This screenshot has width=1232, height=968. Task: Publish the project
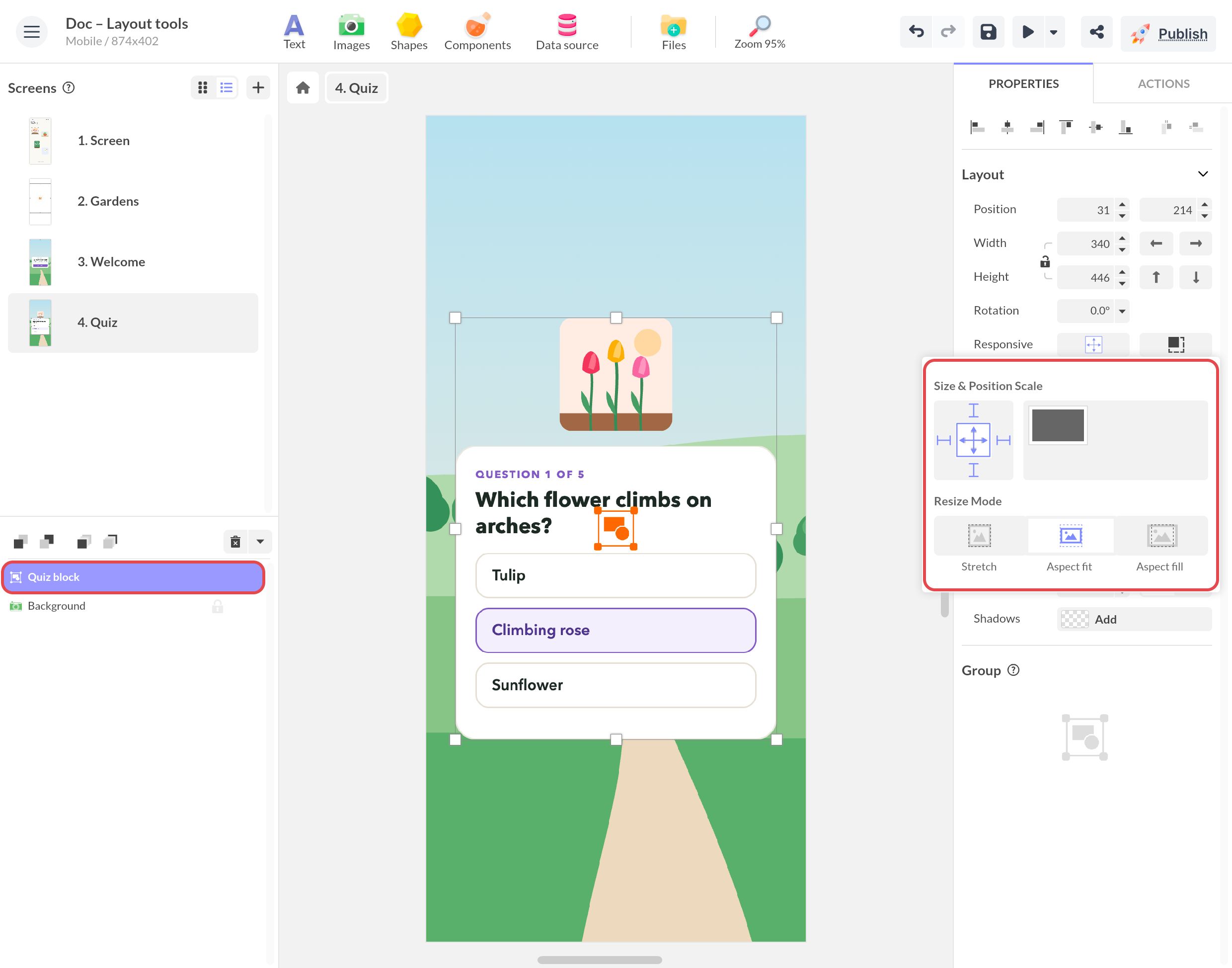coord(1168,34)
